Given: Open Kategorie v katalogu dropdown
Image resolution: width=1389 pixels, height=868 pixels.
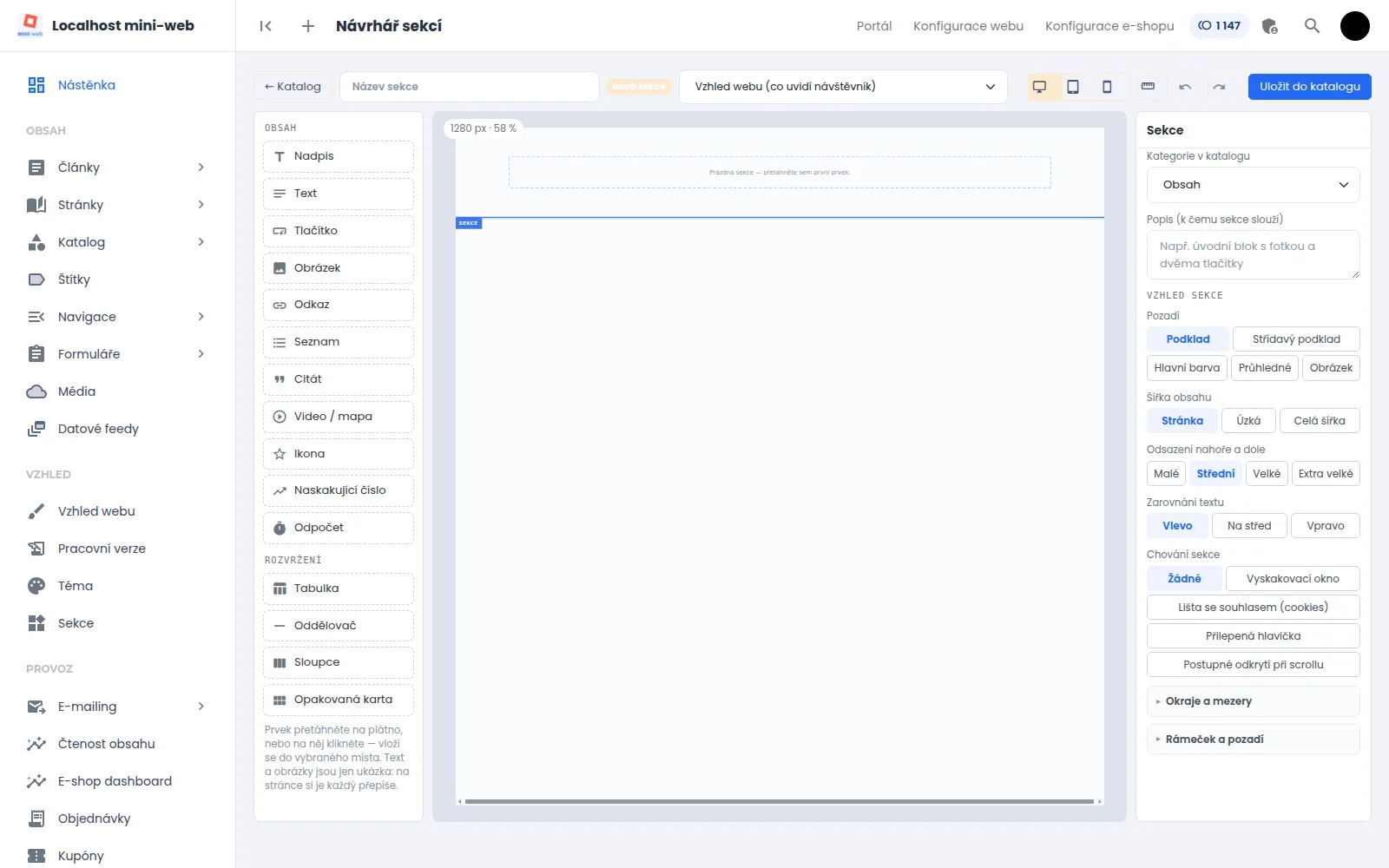Looking at the screenshot, I should [x=1253, y=185].
